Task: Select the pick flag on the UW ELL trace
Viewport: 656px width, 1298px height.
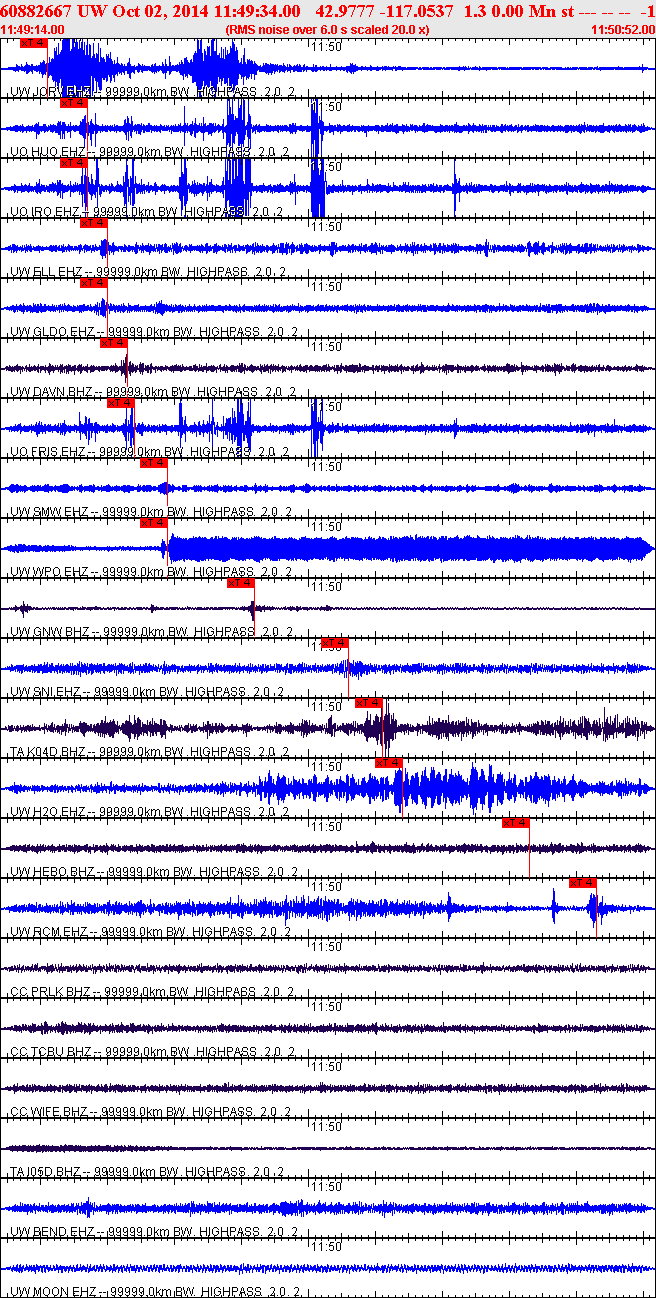Action: click(x=93, y=223)
